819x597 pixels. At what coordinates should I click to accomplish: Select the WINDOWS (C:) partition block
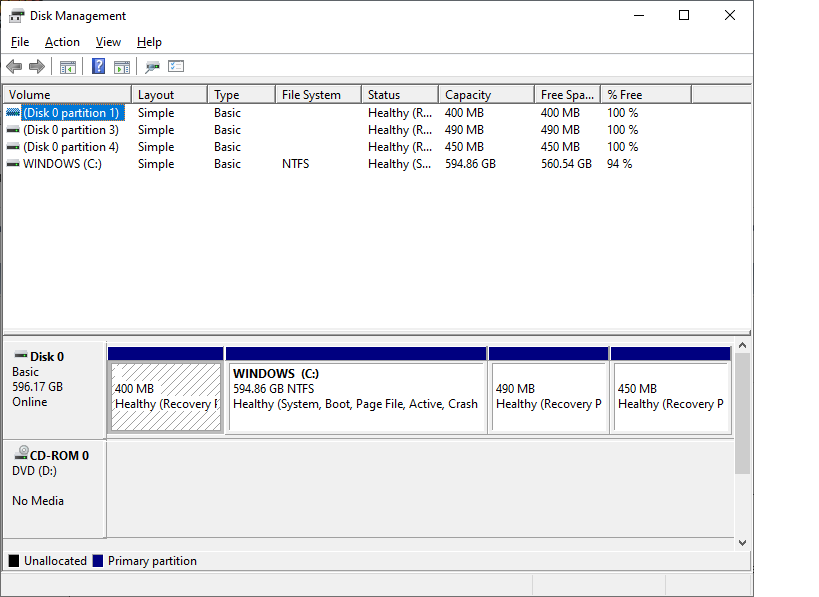click(x=356, y=397)
